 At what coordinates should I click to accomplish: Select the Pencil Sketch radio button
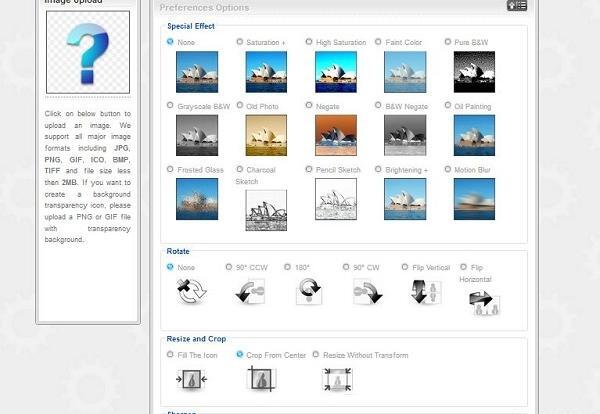click(x=309, y=169)
